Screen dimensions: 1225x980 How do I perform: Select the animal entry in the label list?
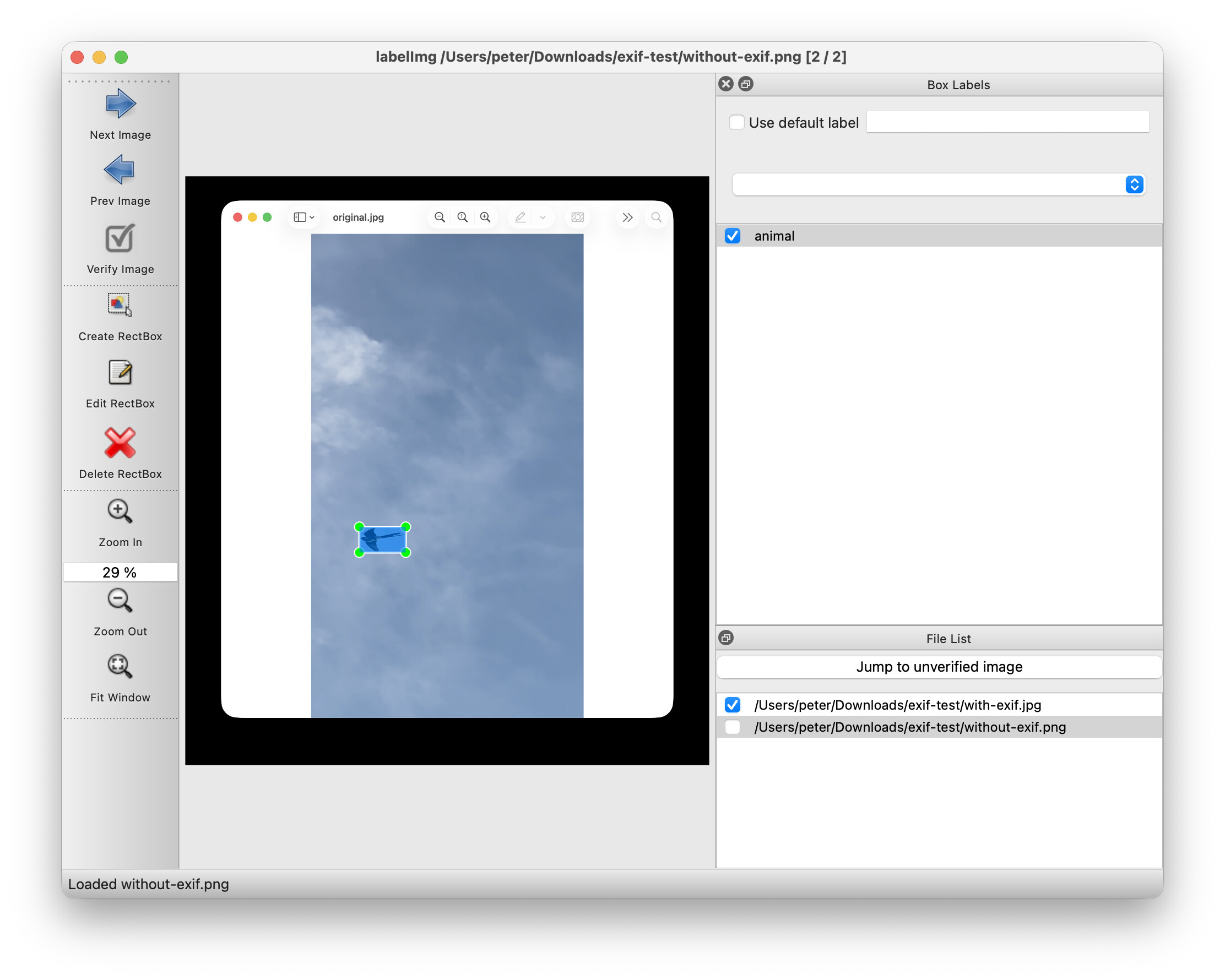[x=774, y=236]
